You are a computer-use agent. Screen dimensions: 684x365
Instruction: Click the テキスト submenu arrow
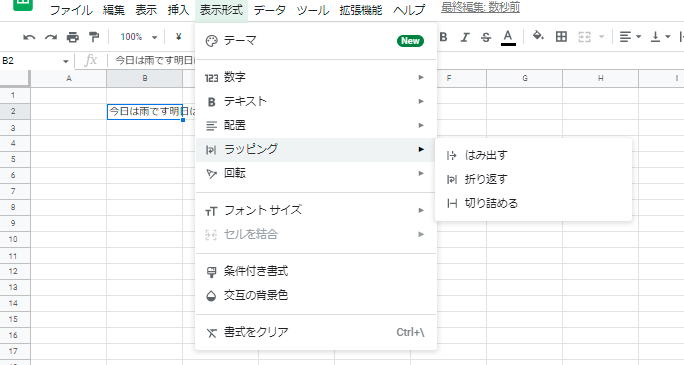click(421, 101)
